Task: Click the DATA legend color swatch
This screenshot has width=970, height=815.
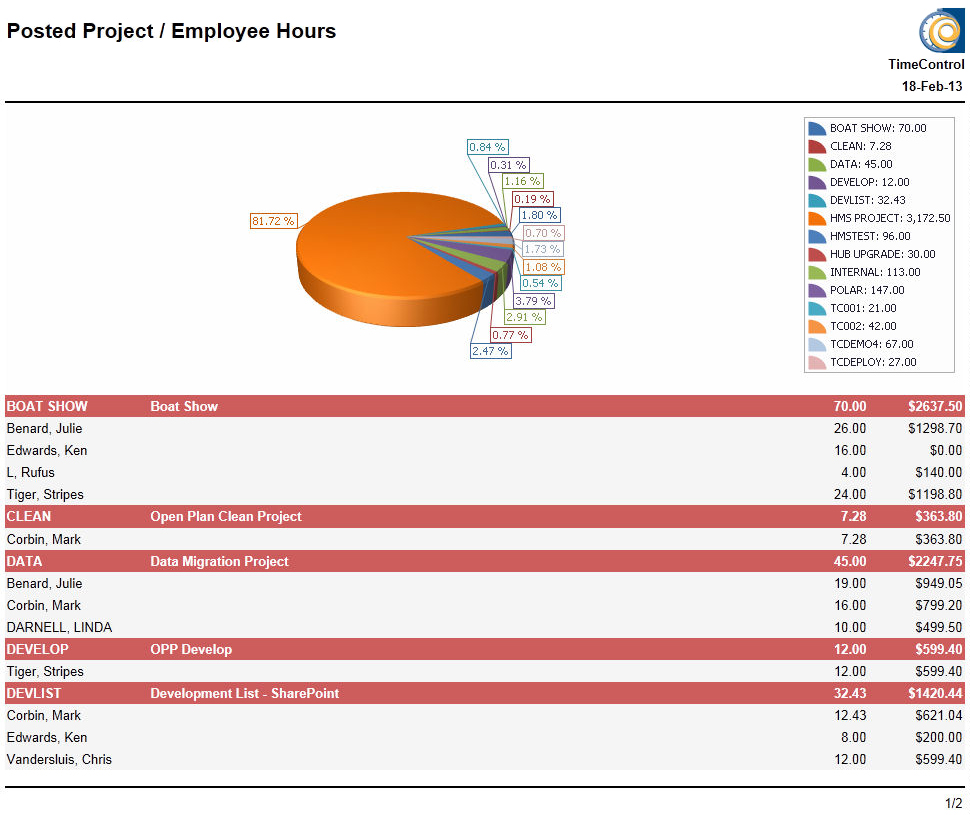Action: coord(817,165)
